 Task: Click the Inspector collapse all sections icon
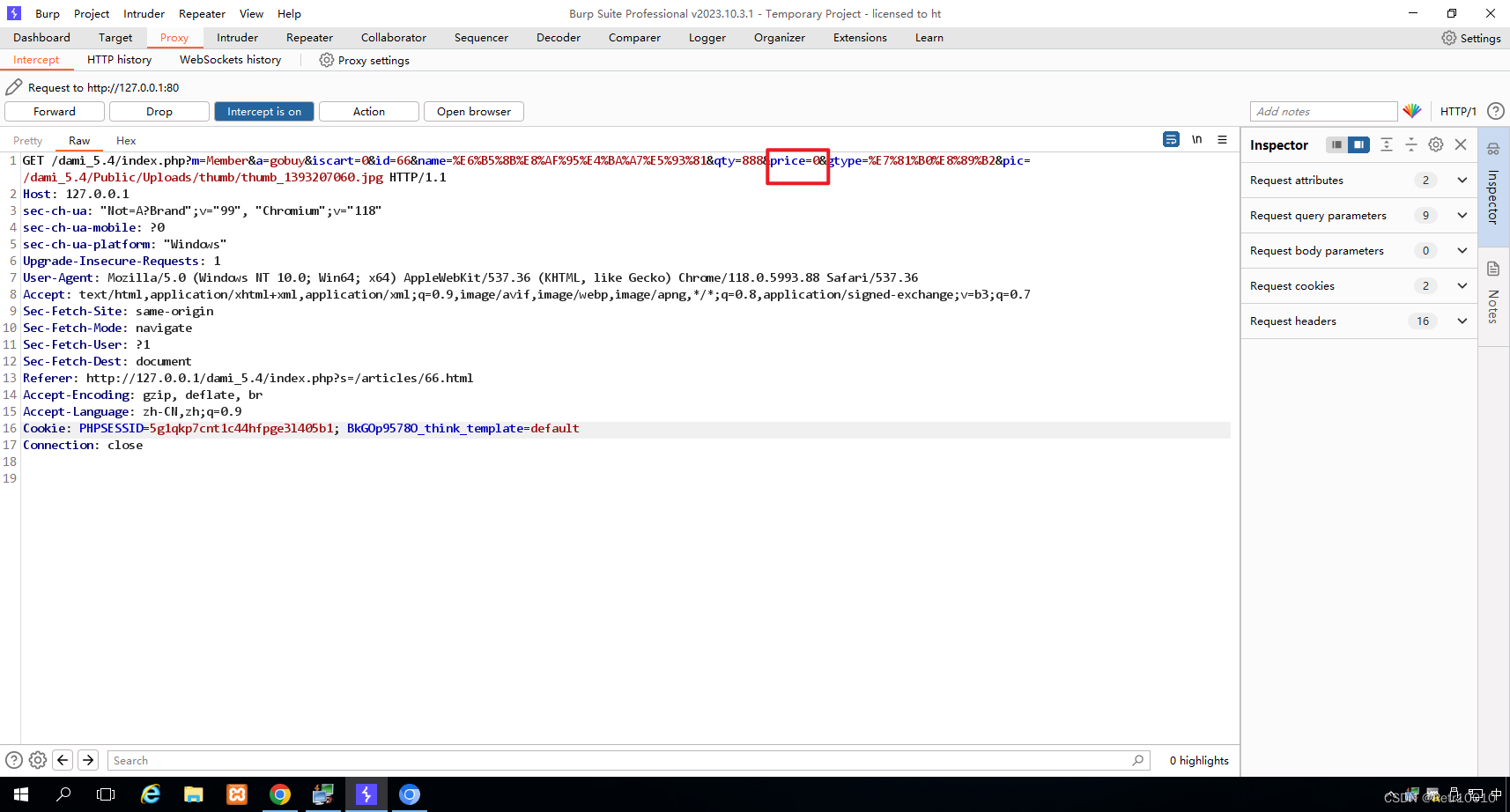pyautogui.click(x=1410, y=144)
